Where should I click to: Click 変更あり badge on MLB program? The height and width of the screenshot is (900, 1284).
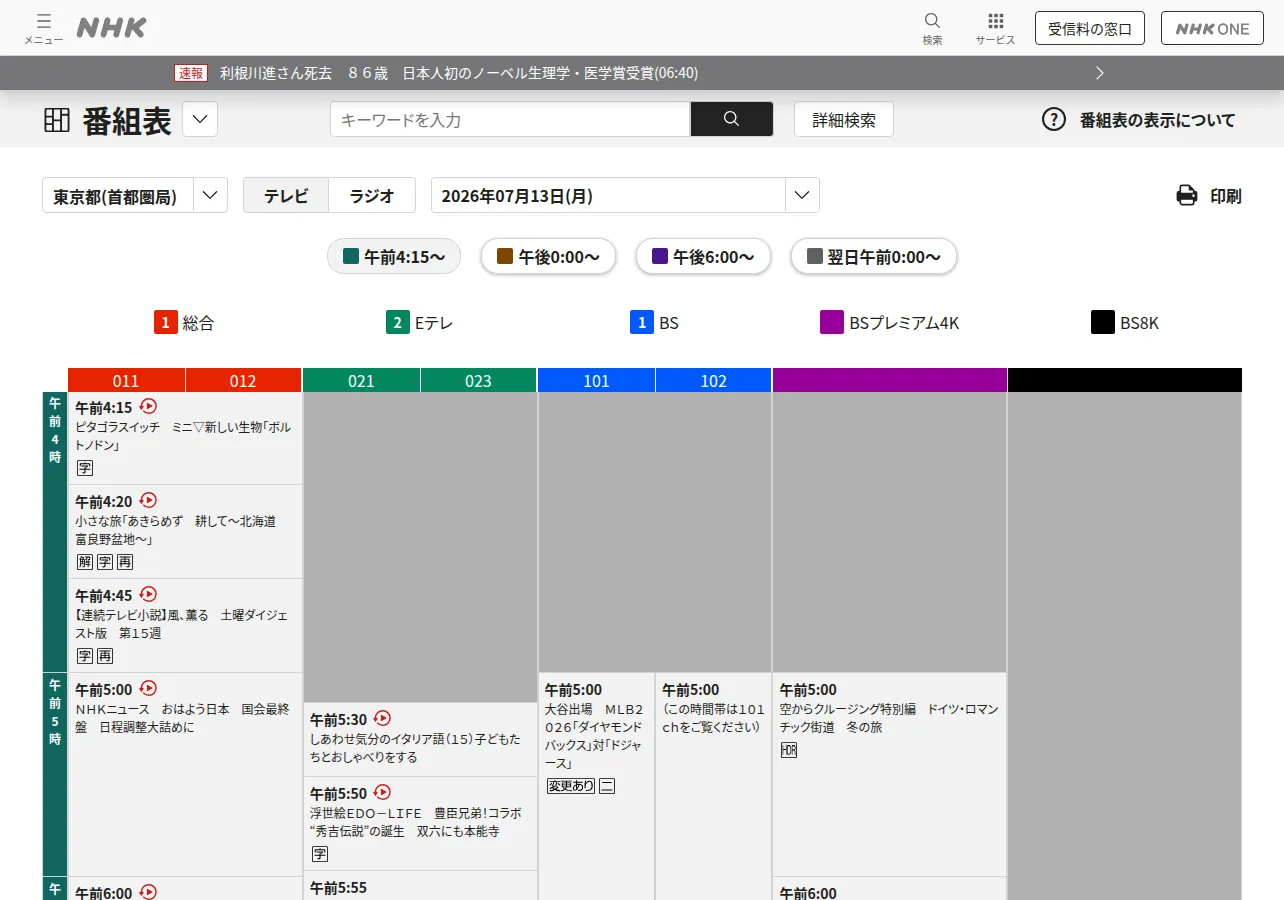571,786
